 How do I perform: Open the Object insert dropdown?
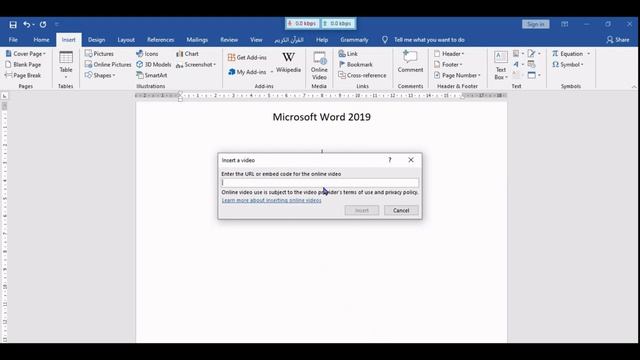(x=534, y=76)
